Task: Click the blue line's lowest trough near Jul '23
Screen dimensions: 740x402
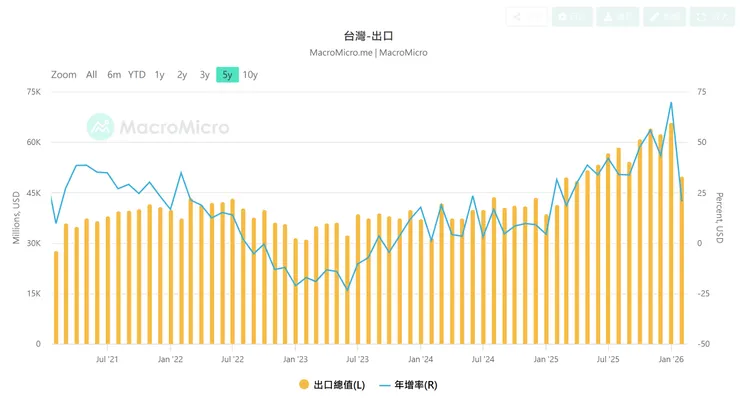Action: (x=347, y=290)
